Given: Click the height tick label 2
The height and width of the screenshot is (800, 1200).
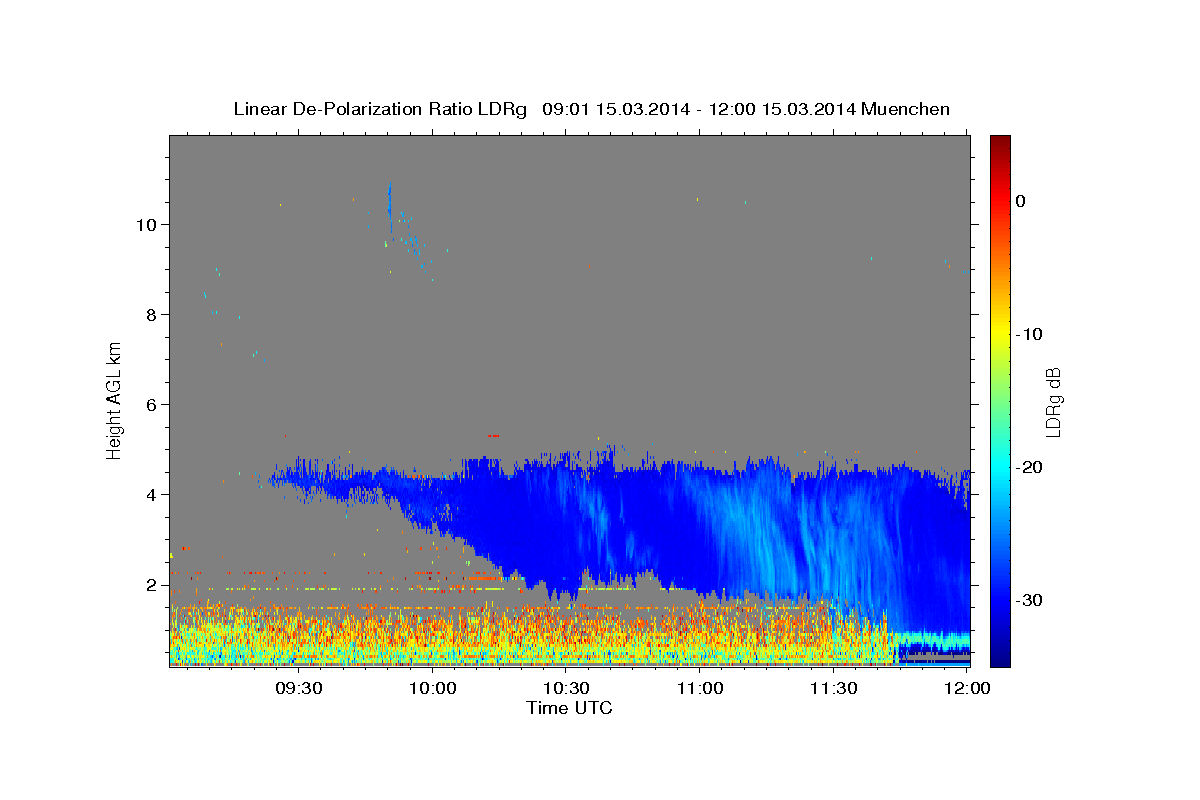Looking at the screenshot, I should [x=152, y=584].
